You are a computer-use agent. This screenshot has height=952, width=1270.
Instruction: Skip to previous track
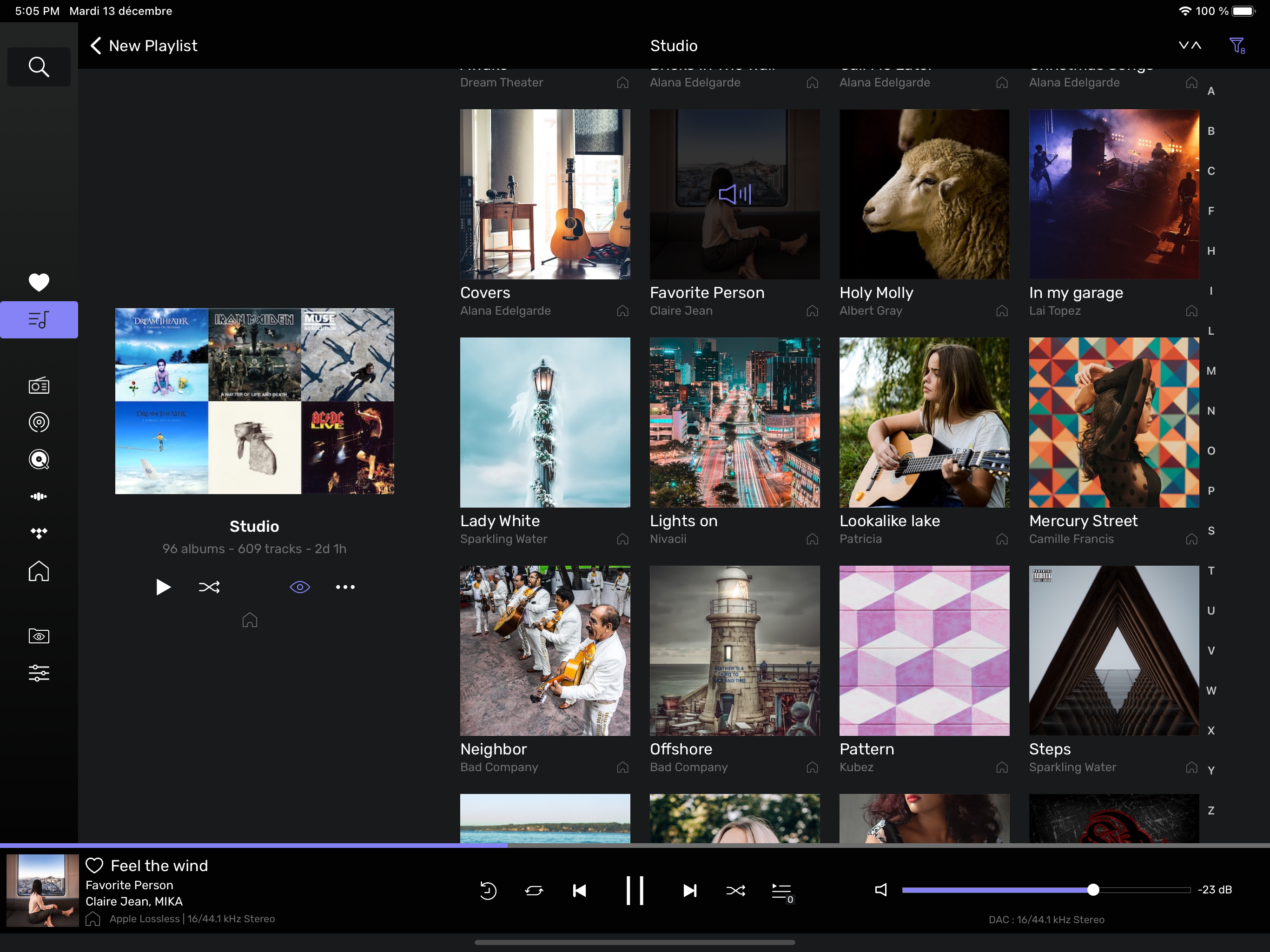tap(579, 891)
